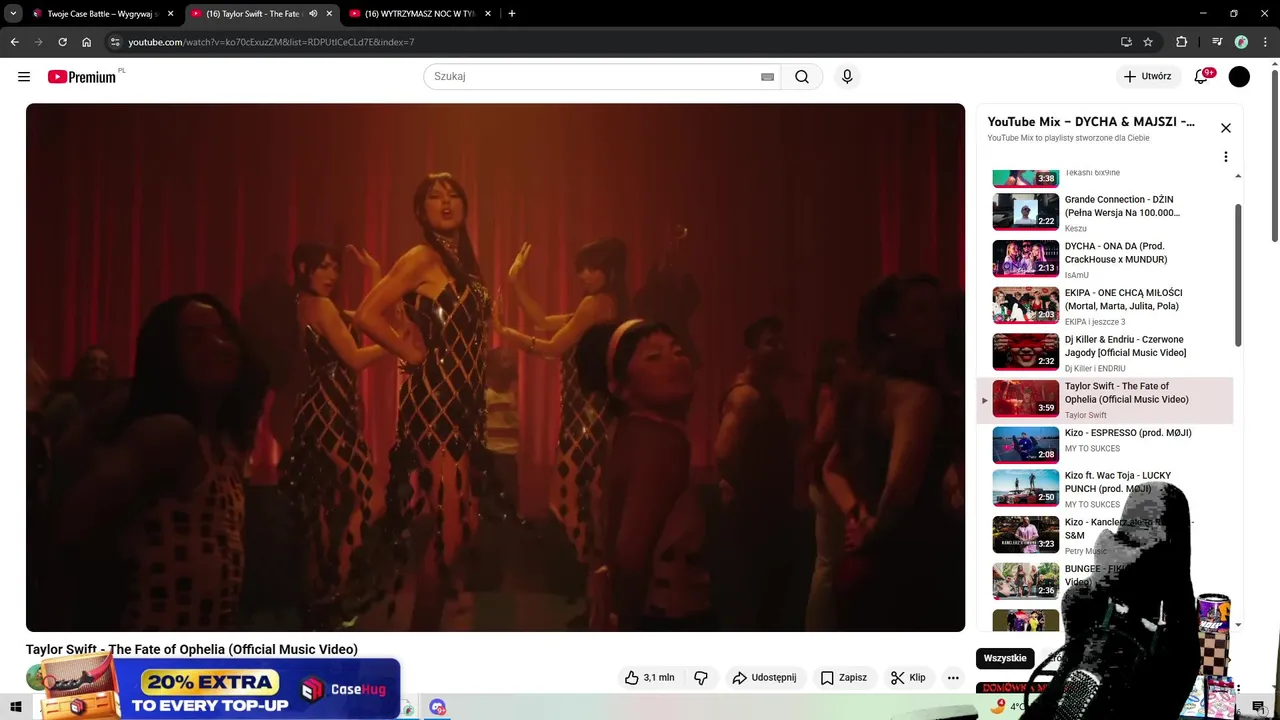Screen dimensions: 1280x720
Task: Click the youtube.com address bar URL
Action: (271, 42)
